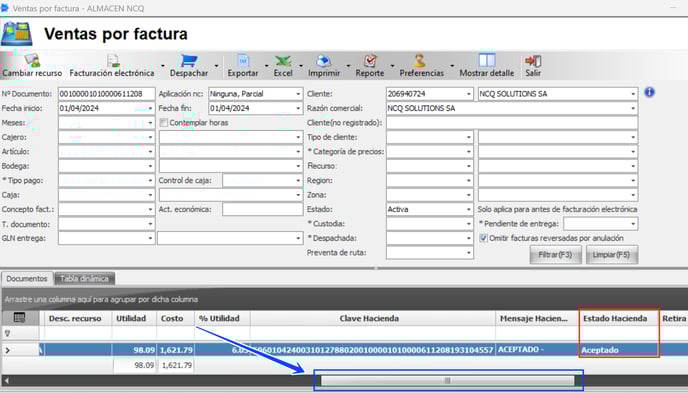Click the Cambiar recurso toolbar icon
688x393 pixels.
32,61
